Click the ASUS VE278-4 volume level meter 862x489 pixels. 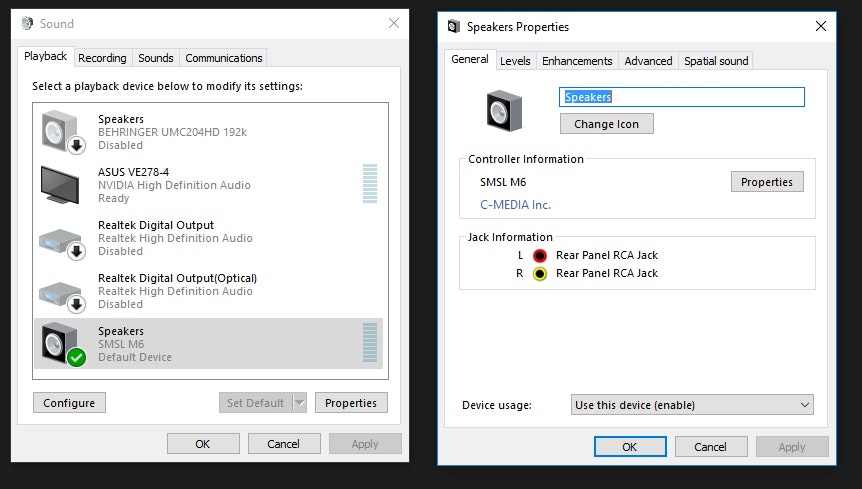[x=370, y=184]
